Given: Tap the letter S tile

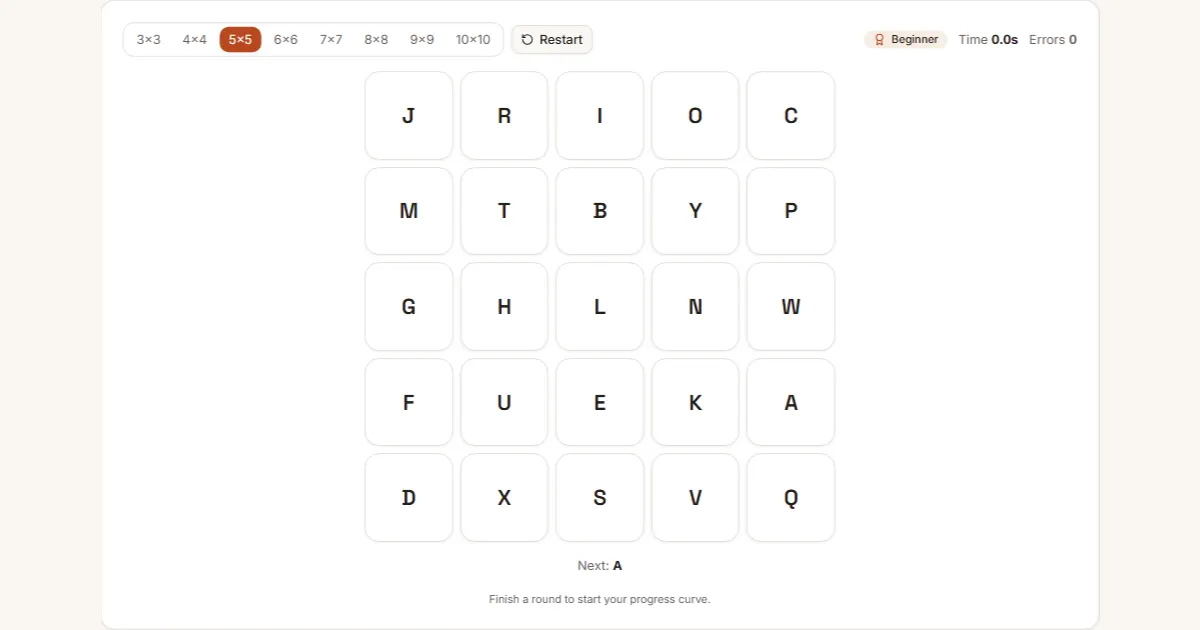Looking at the screenshot, I should tap(600, 498).
